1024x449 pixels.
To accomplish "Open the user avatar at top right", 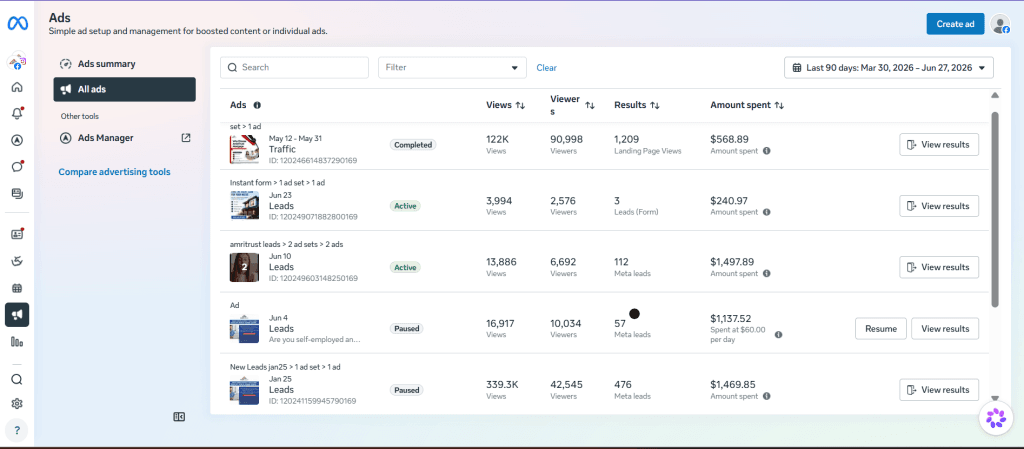I will (x=1000, y=24).
